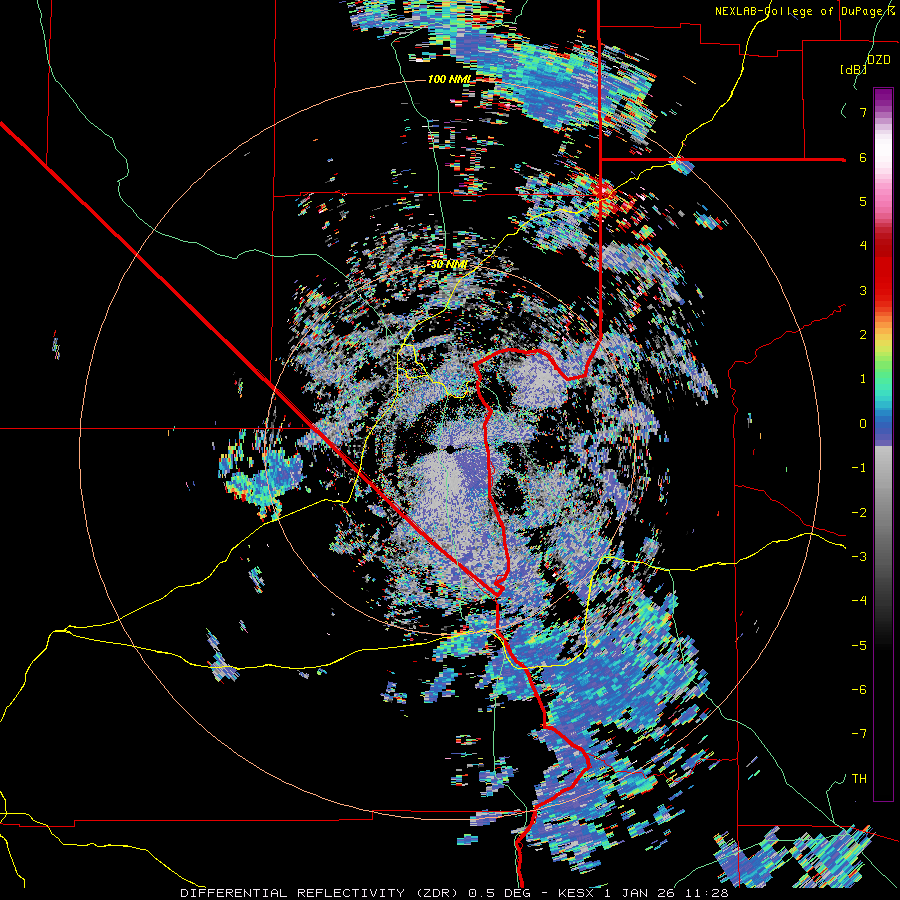900x900 pixels.
Task: Click the 4 value on color scale
Action: [863, 246]
